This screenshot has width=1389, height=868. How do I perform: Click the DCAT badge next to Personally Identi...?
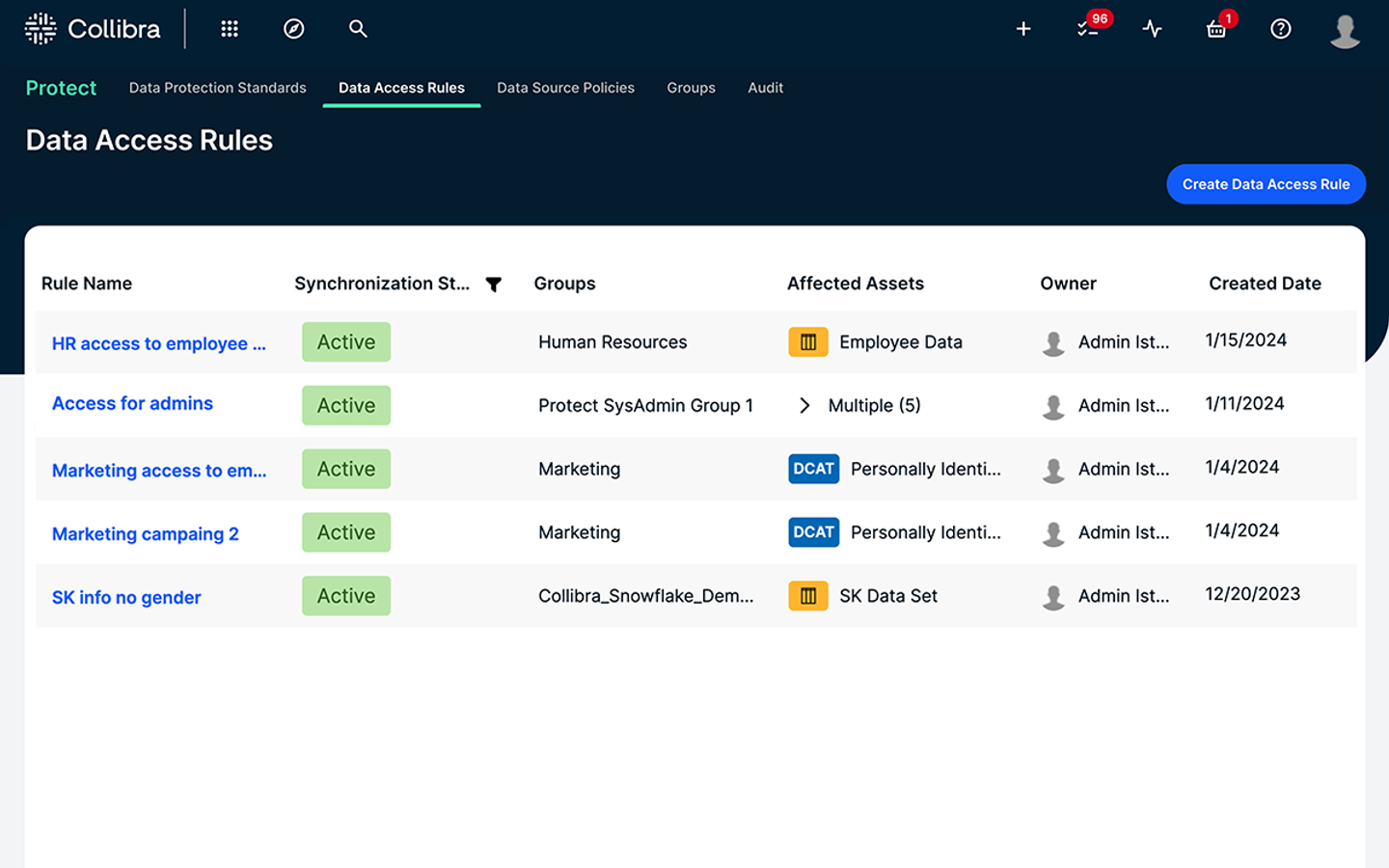point(813,469)
